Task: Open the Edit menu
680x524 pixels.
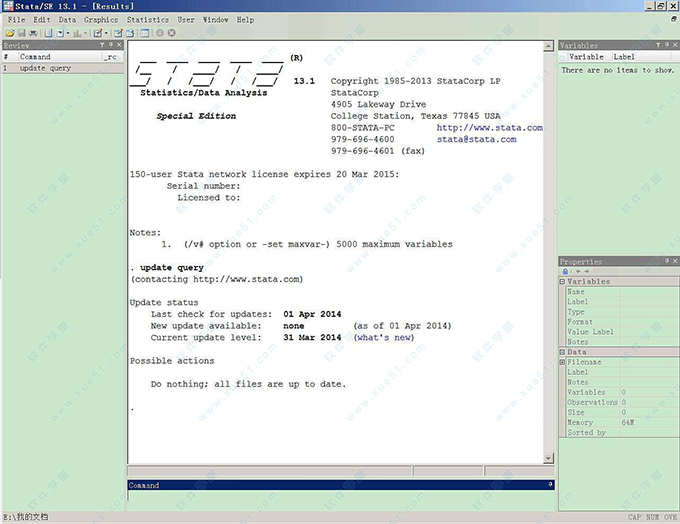Action: 42,20
